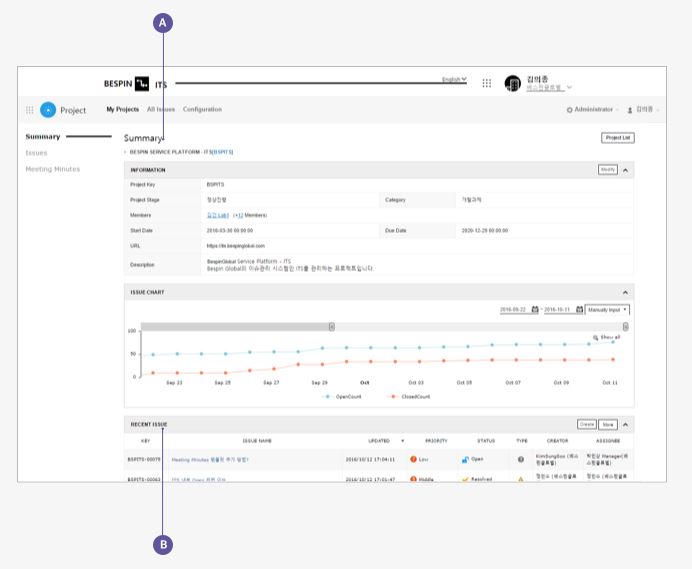The height and width of the screenshot is (569, 692).
Task: Click the More button in Recent Issue
Action: [608, 424]
